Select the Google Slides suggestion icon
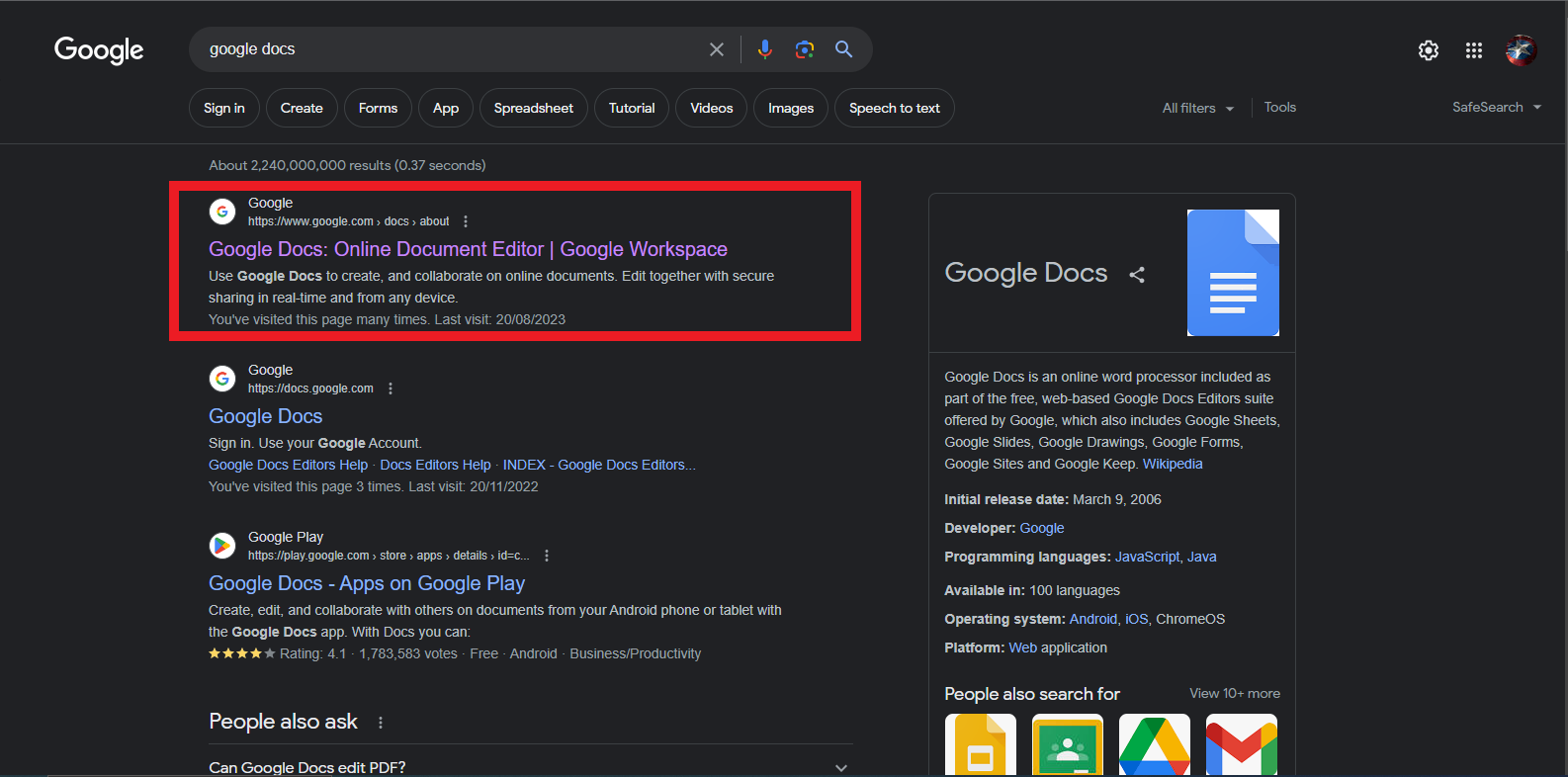 pos(981,744)
